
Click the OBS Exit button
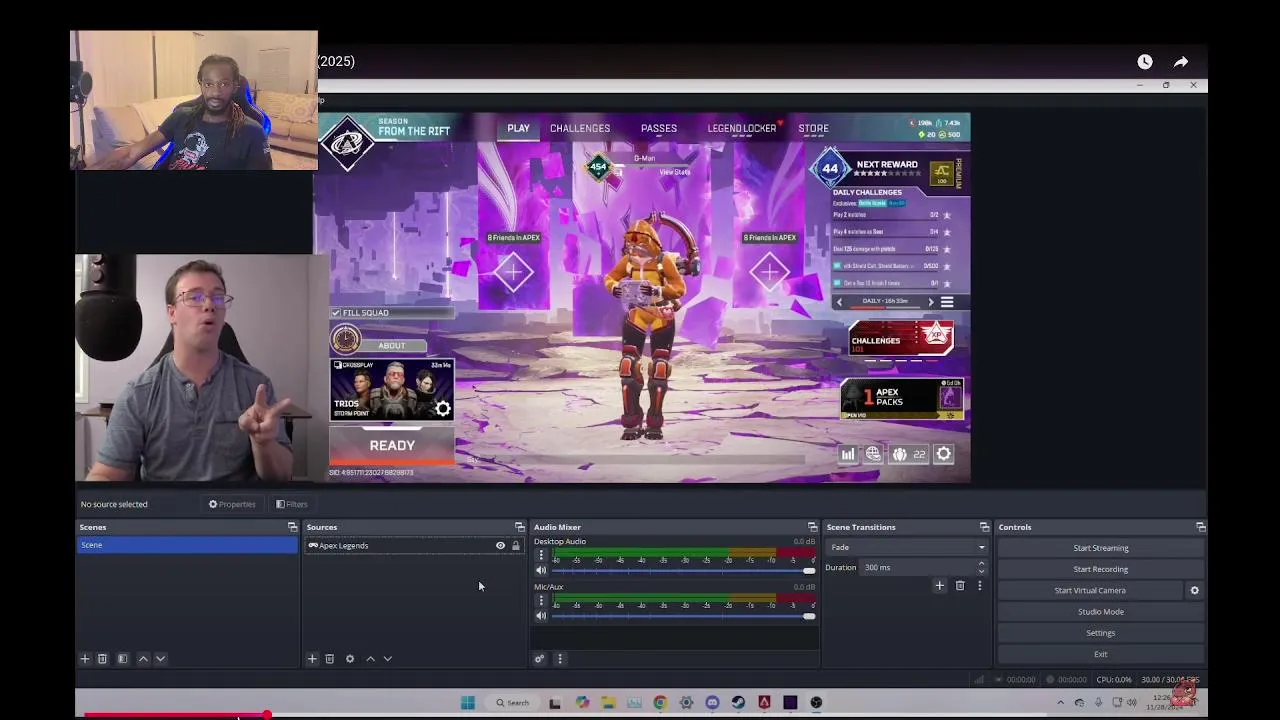[x=1100, y=654]
